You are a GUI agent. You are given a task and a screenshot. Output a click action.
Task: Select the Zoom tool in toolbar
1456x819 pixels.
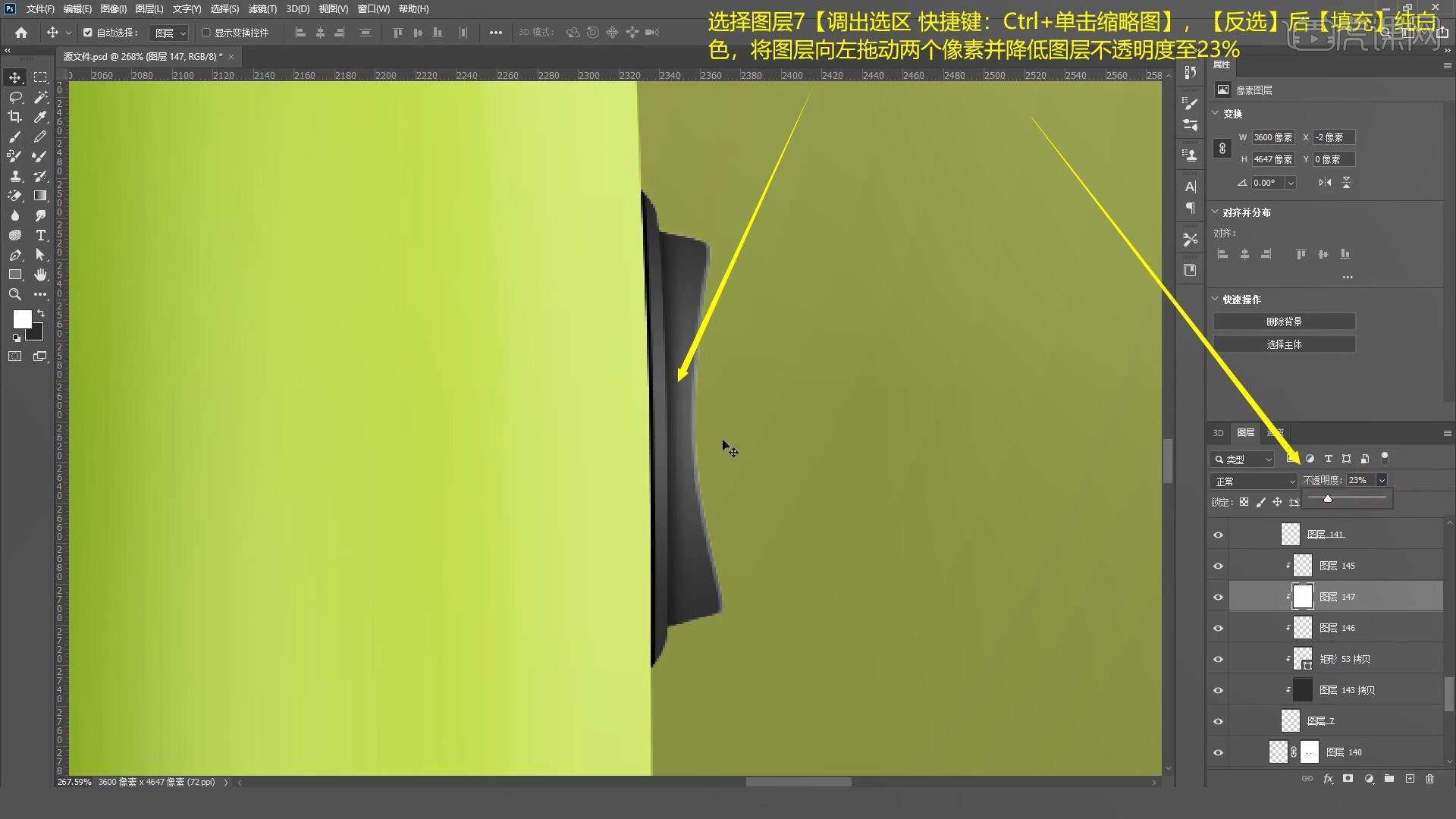15,294
